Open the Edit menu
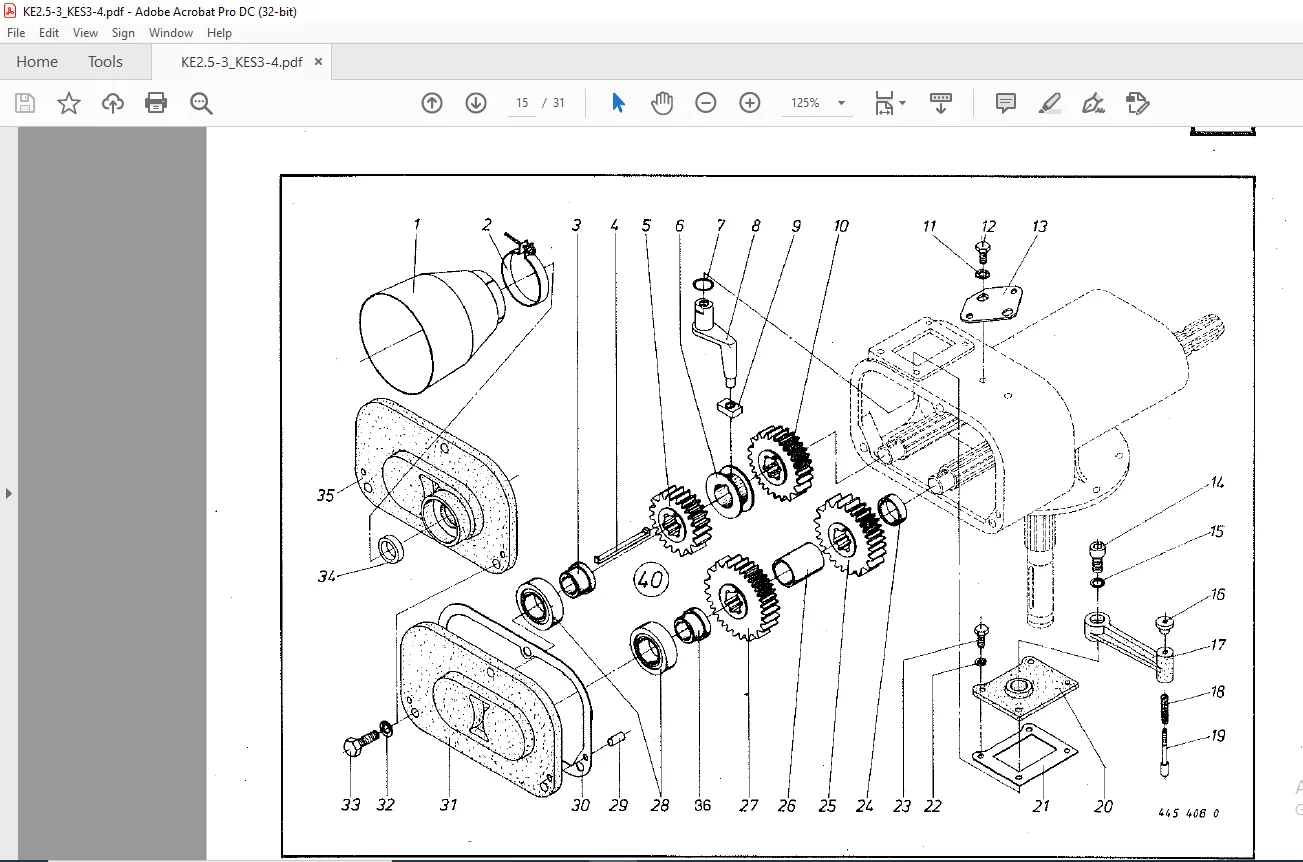This screenshot has height=862, width=1303. [x=49, y=33]
